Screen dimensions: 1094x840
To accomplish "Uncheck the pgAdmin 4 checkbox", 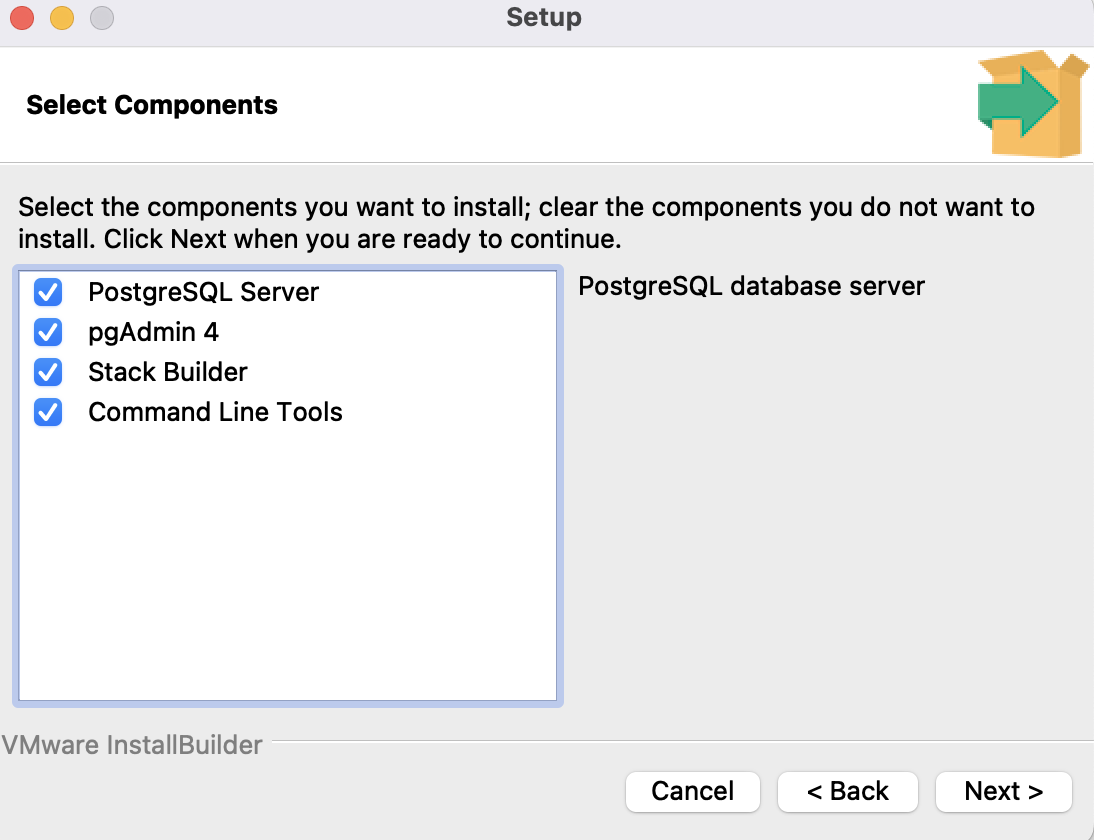I will pyautogui.click(x=48, y=332).
